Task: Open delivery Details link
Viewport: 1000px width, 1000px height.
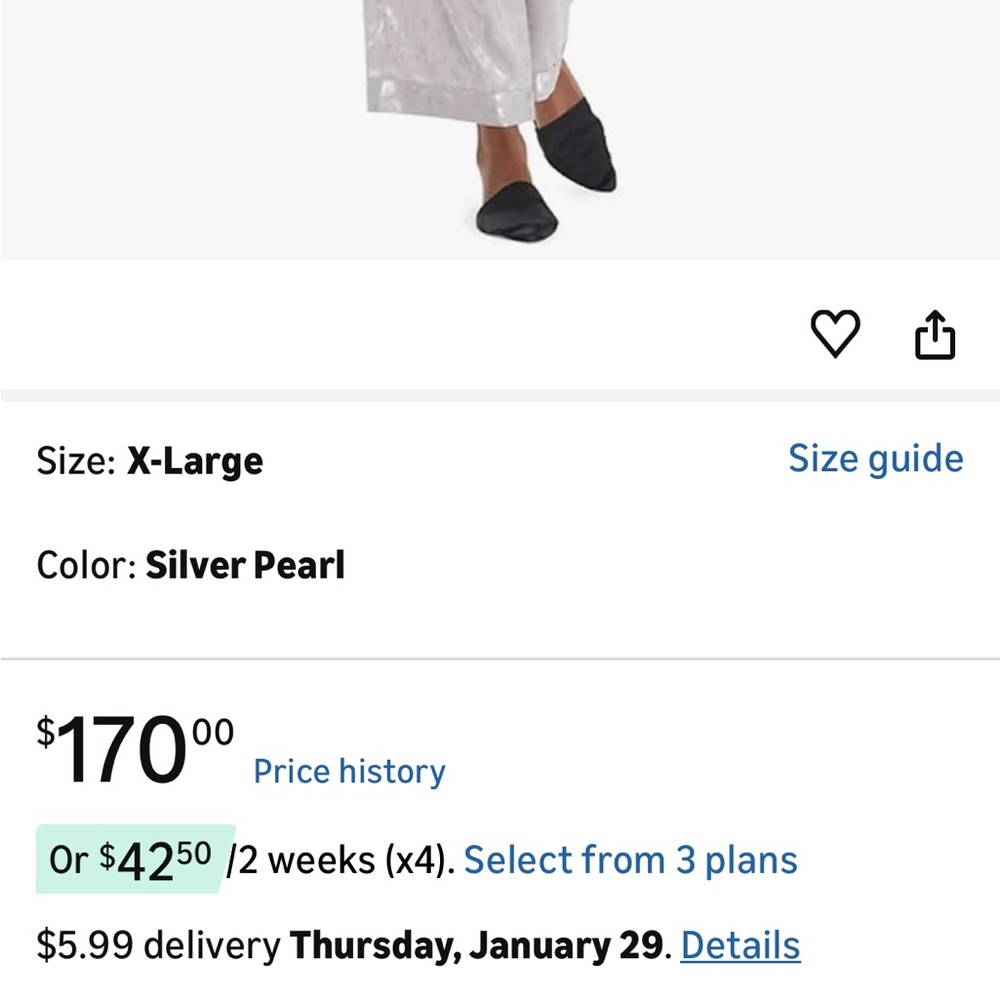Action: 740,945
